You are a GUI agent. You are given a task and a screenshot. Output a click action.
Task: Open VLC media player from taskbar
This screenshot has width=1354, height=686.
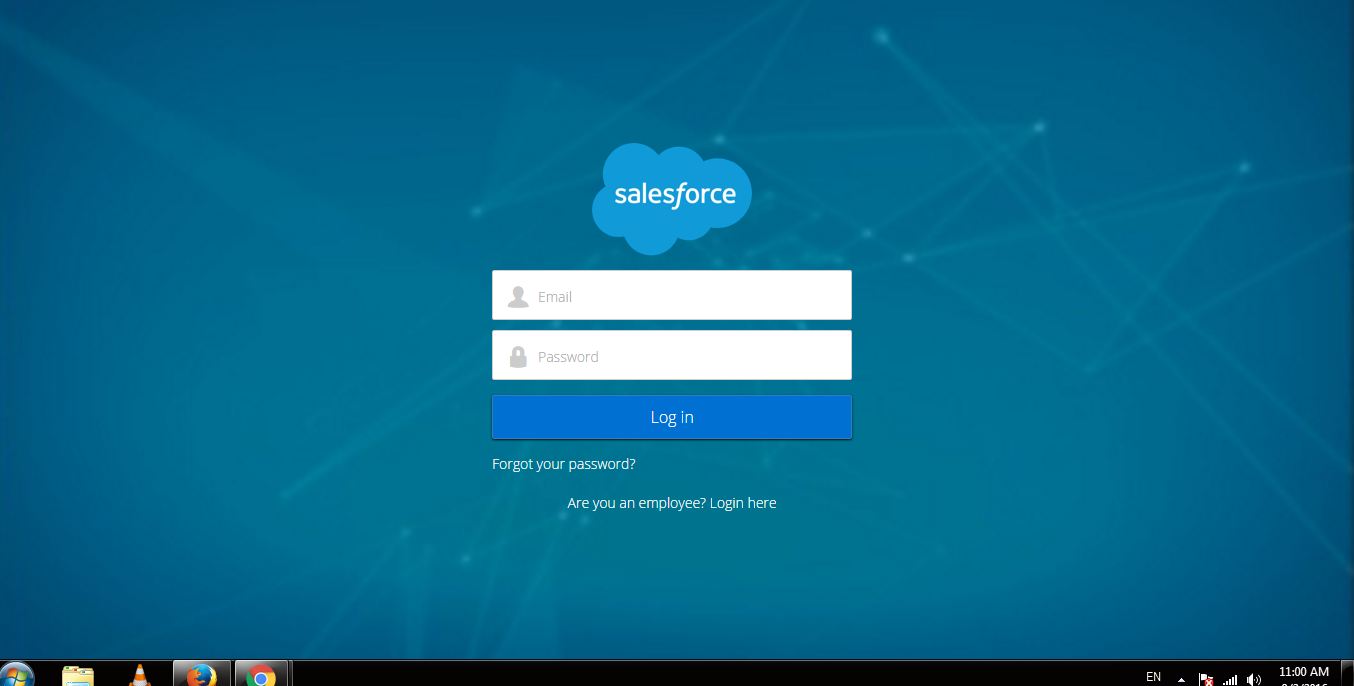pos(140,675)
